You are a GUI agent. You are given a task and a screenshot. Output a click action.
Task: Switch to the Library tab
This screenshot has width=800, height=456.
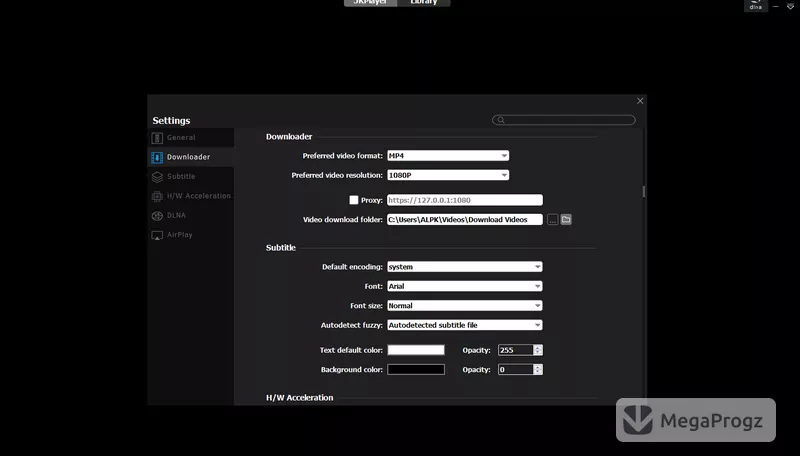click(423, 3)
